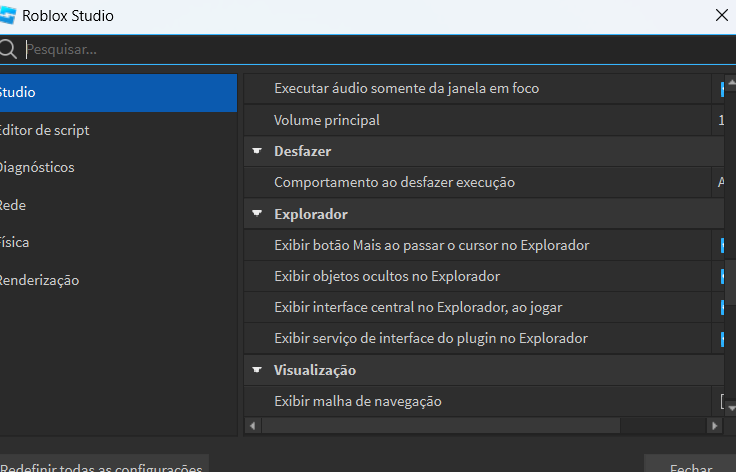This screenshot has height=472, width=736.
Task: Click the horizontal scrollbar track
Action: tap(663, 426)
